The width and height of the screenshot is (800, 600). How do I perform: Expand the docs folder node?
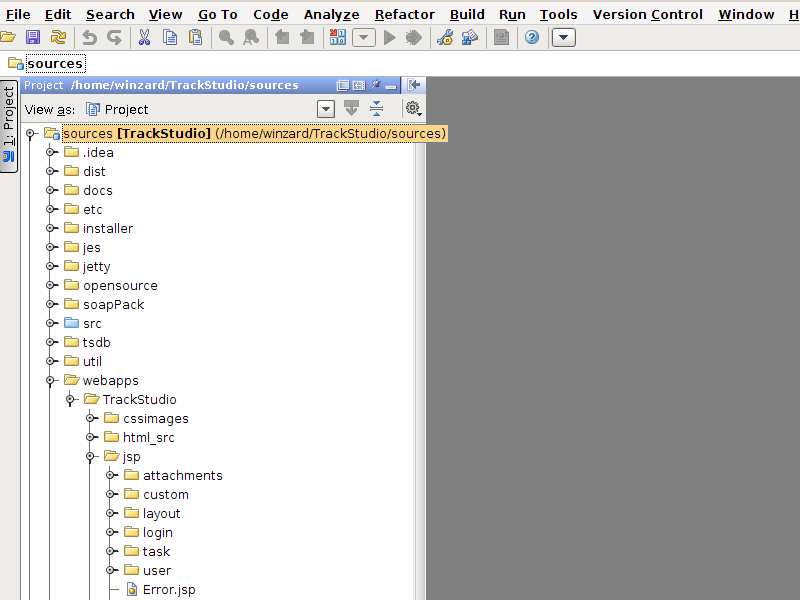(51, 190)
